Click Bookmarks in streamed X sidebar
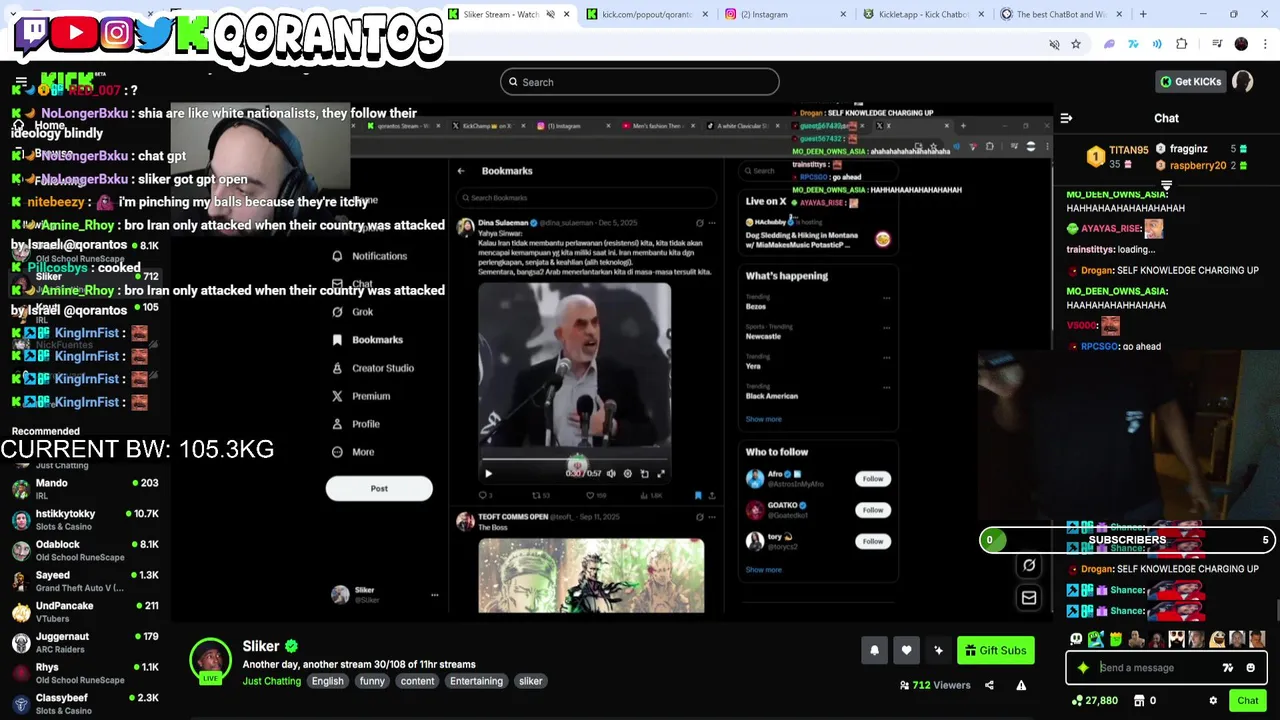Viewport: 1280px width, 720px height. (367, 340)
